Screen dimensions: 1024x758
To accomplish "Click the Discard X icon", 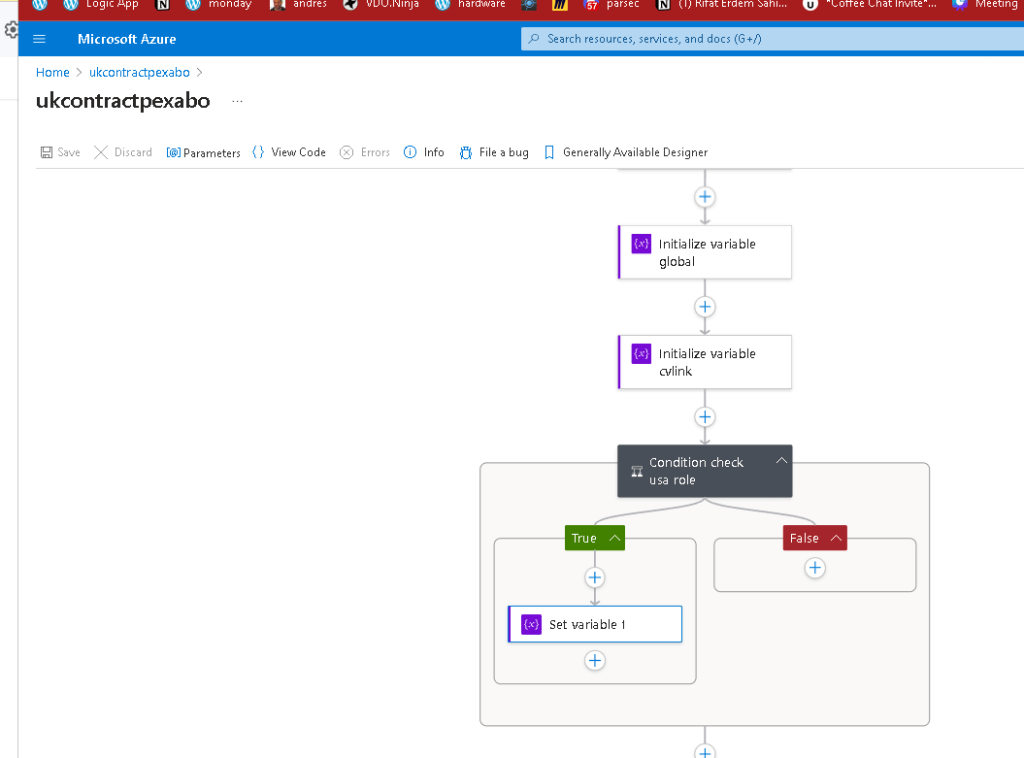I will pyautogui.click(x=101, y=152).
